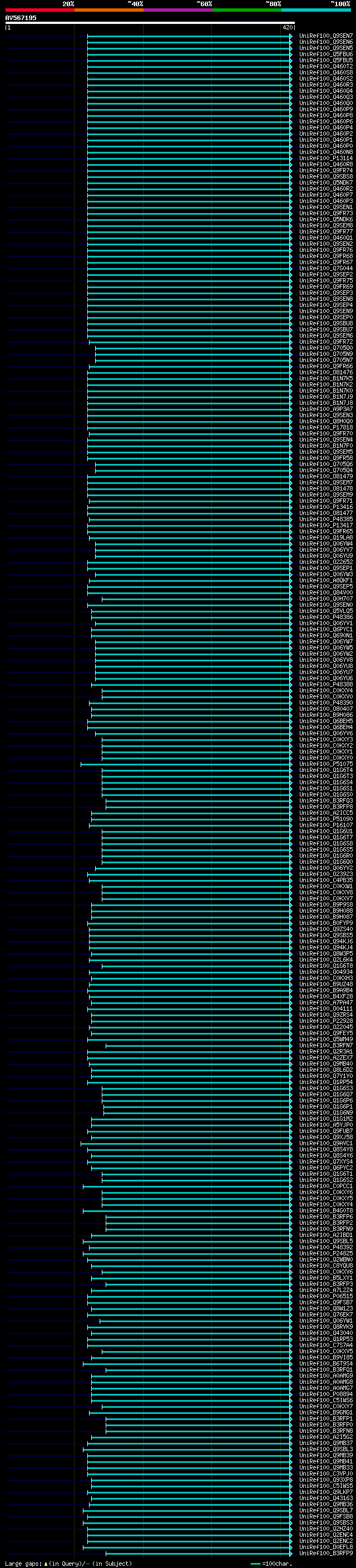Screen dimensions: 356x1568
Task: Click the green ~80% identity legend segment
Action: (x=247, y=11)
